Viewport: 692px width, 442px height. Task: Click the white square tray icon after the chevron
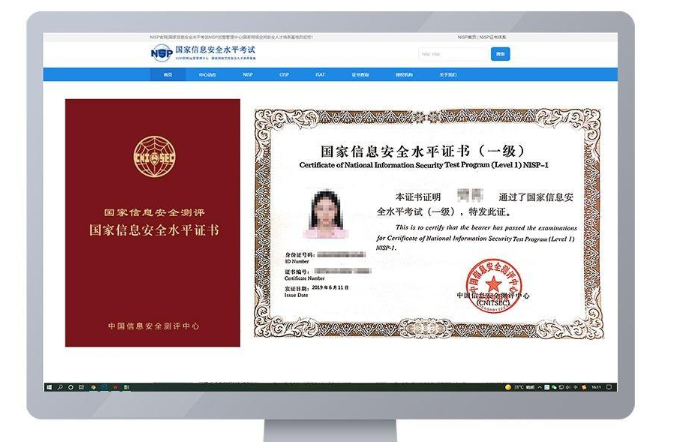(547, 387)
